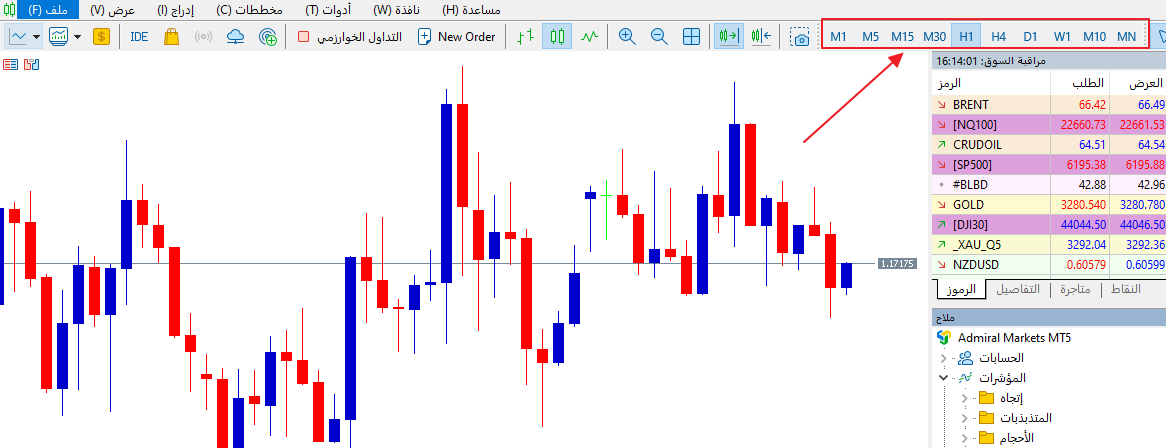Open the أدوات (T) menu
1166x448 pixels.
[329, 10]
